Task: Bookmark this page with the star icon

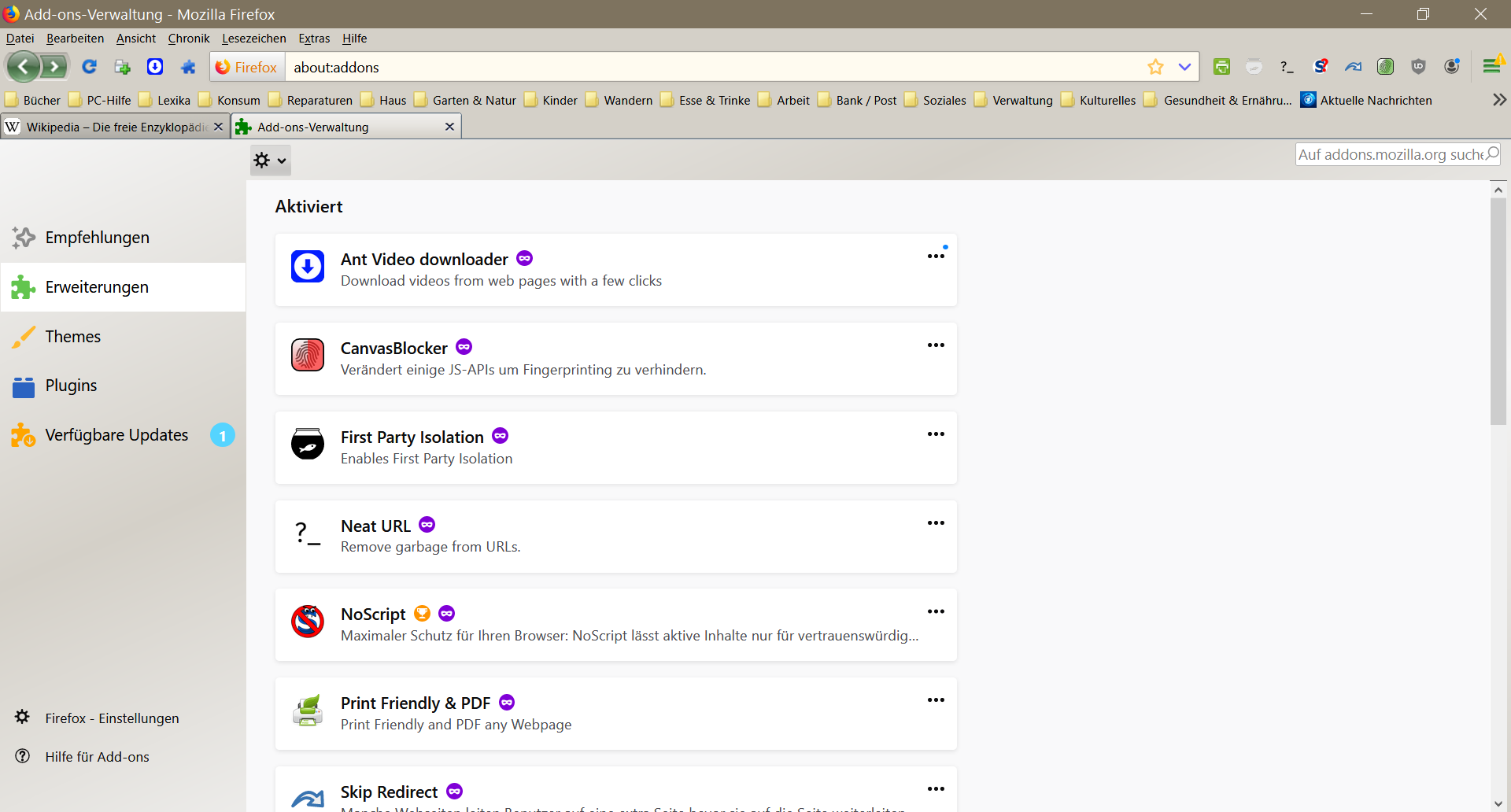Action: pos(1155,67)
